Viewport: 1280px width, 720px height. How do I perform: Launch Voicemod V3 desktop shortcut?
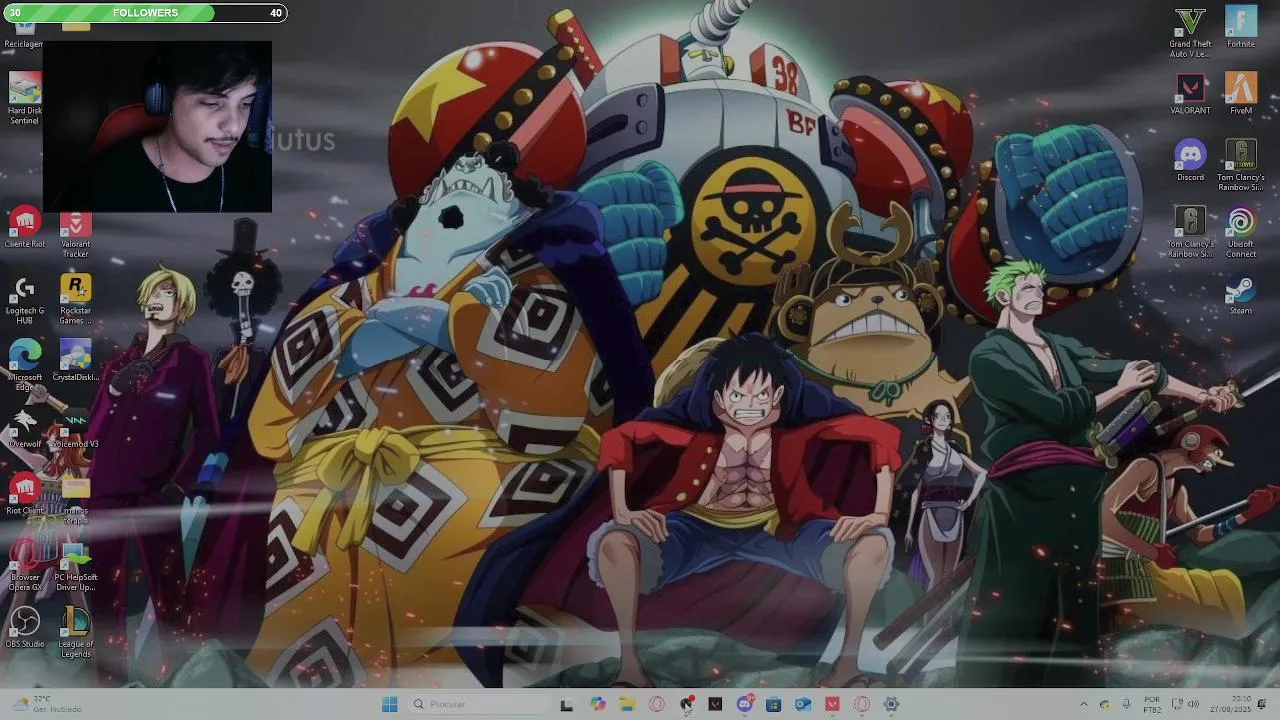75,428
